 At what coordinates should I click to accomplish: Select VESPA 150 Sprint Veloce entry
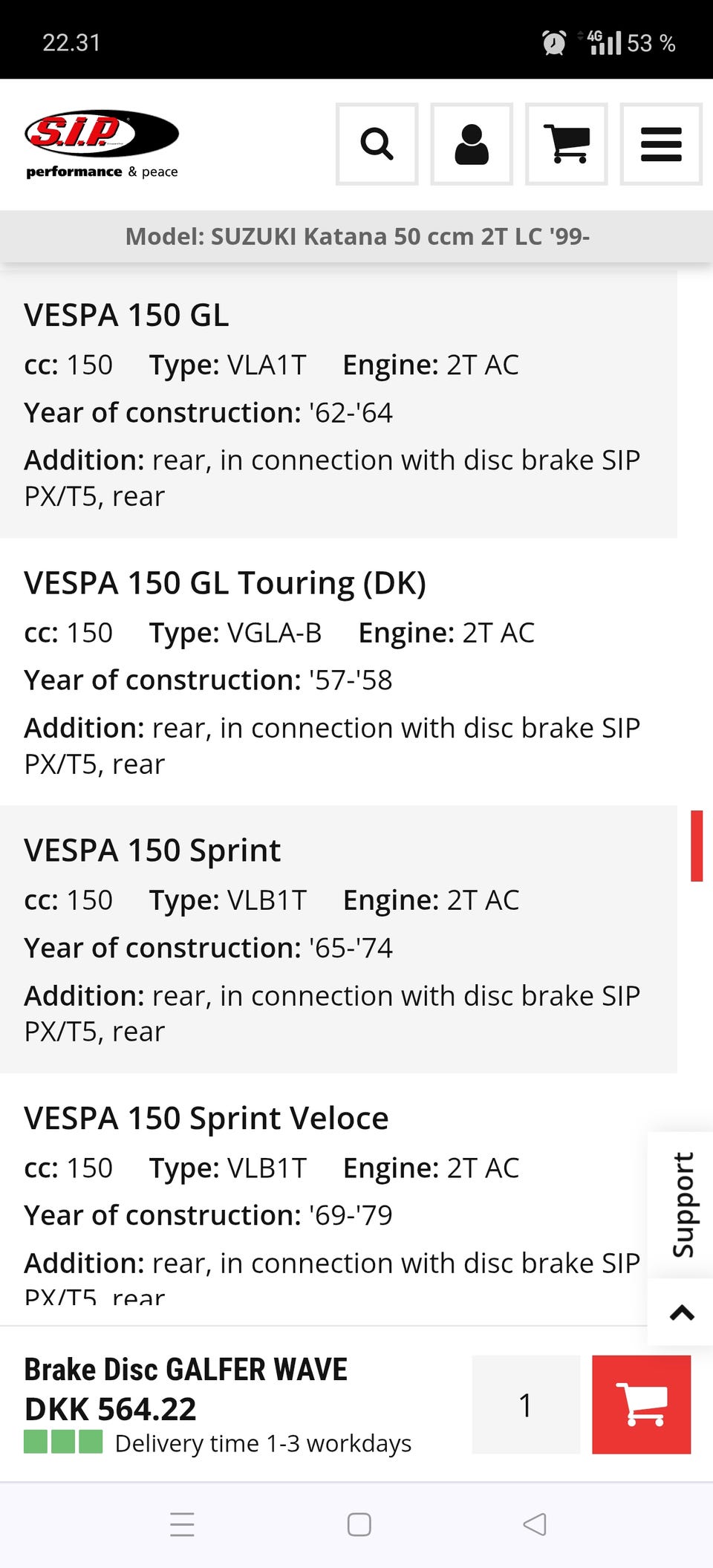(206, 1118)
